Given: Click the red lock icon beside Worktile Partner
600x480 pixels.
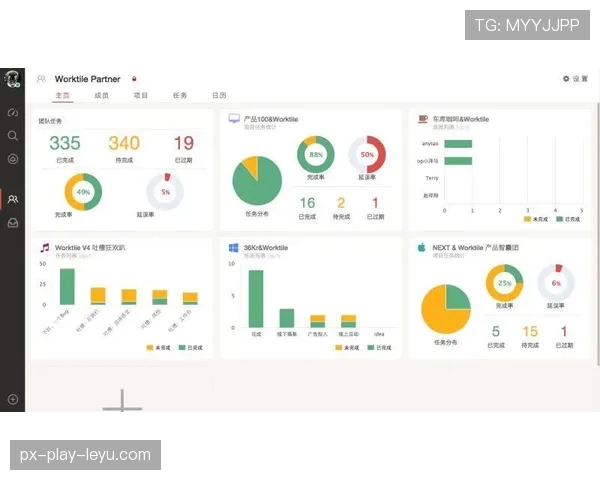Looking at the screenshot, I should tap(134, 79).
